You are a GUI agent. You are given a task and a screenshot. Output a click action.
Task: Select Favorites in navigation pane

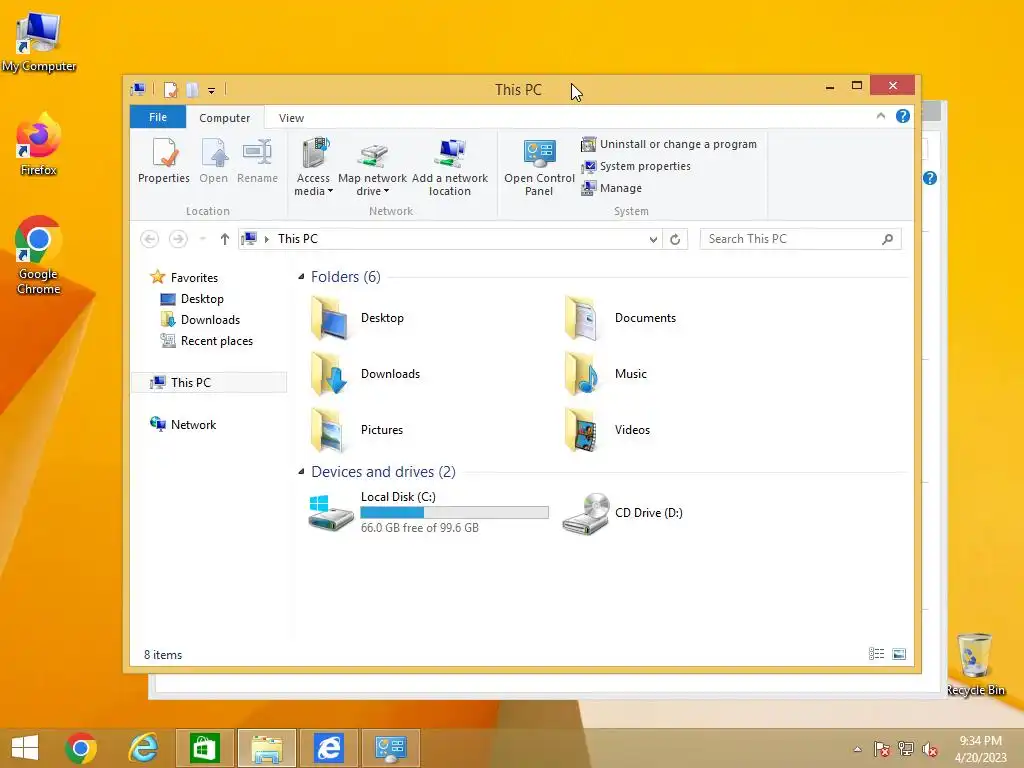pyautogui.click(x=184, y=278)
